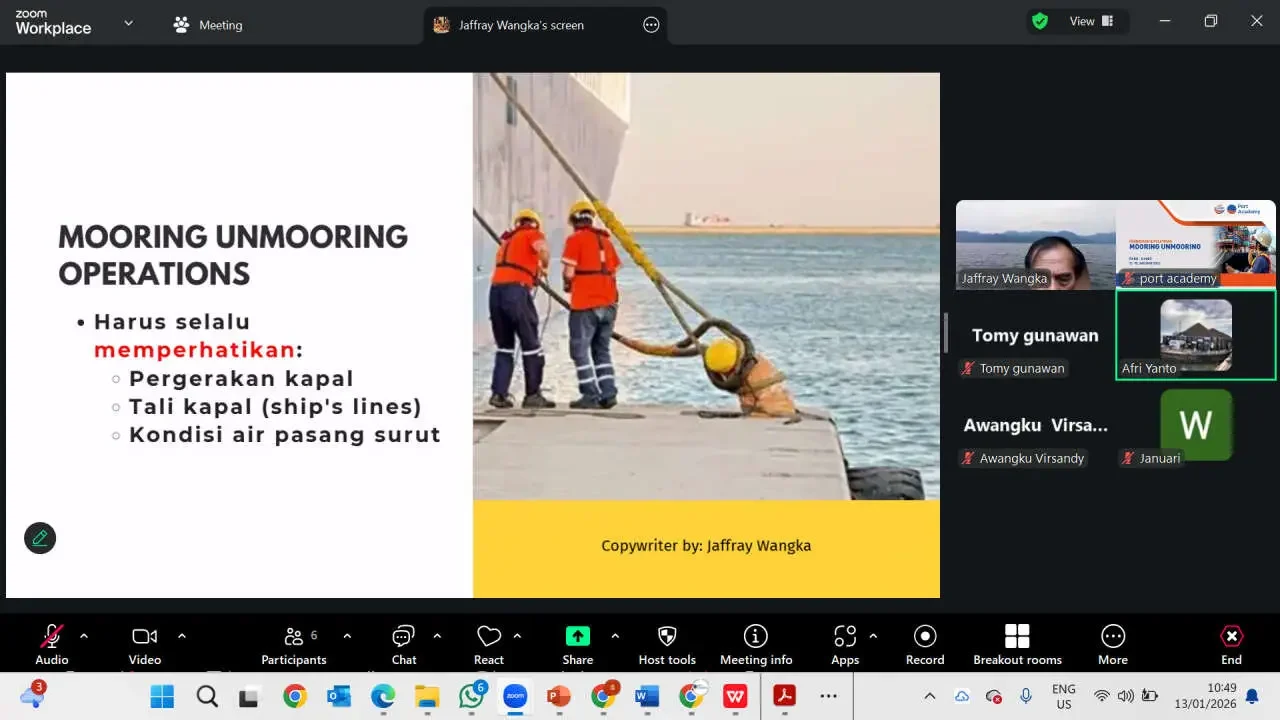Open Adobe Acrobat from the taskbar
The height and width of the screenshot is (720, 1280).
[x=784, y=696]
